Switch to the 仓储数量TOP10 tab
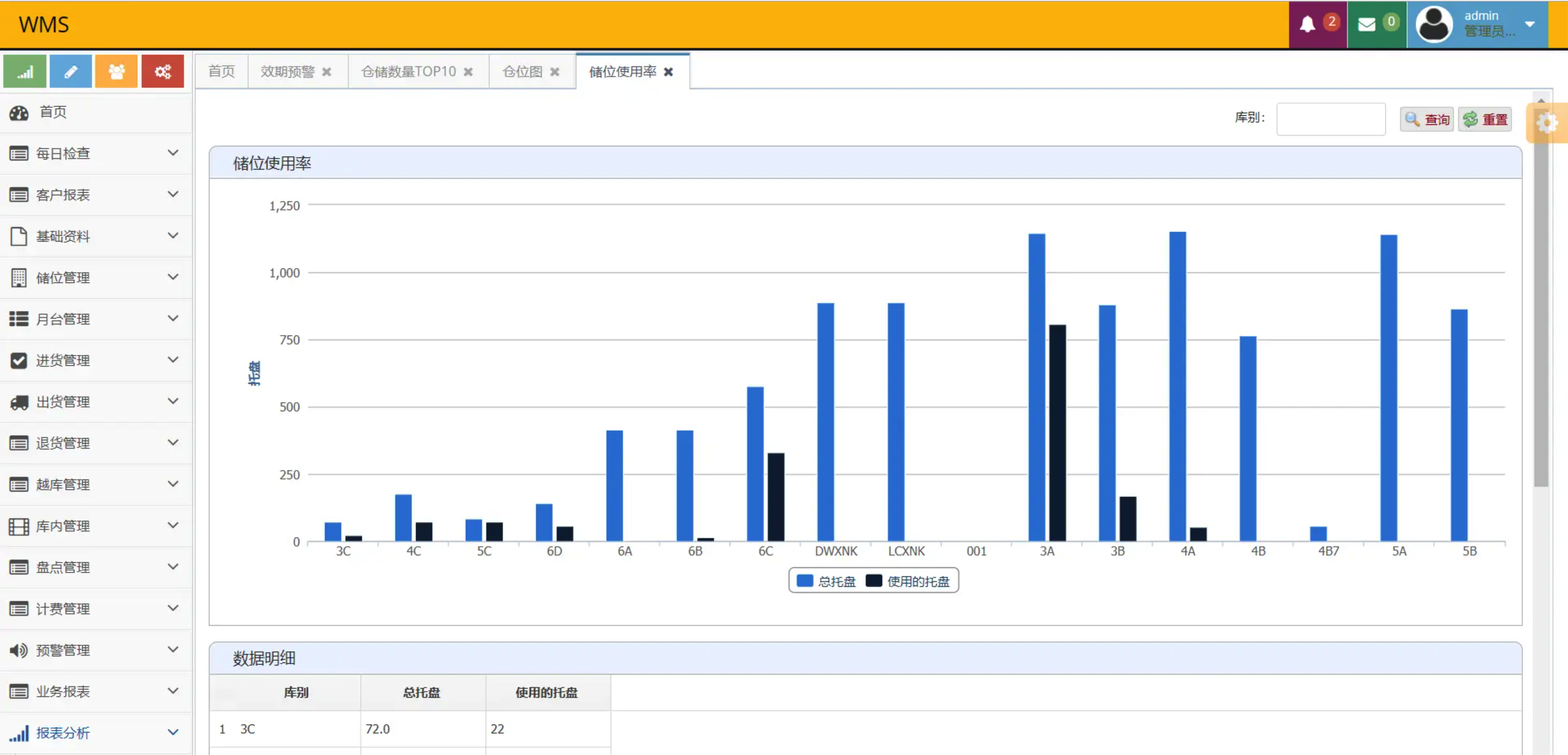The image size is (1568, 755). (408, 72)
